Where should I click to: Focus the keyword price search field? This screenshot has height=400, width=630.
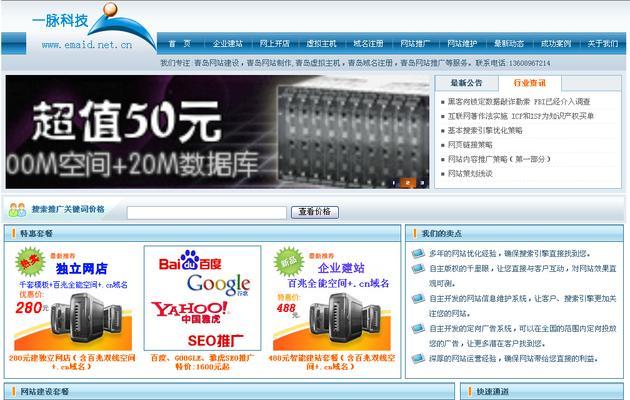tap(207, 212)
